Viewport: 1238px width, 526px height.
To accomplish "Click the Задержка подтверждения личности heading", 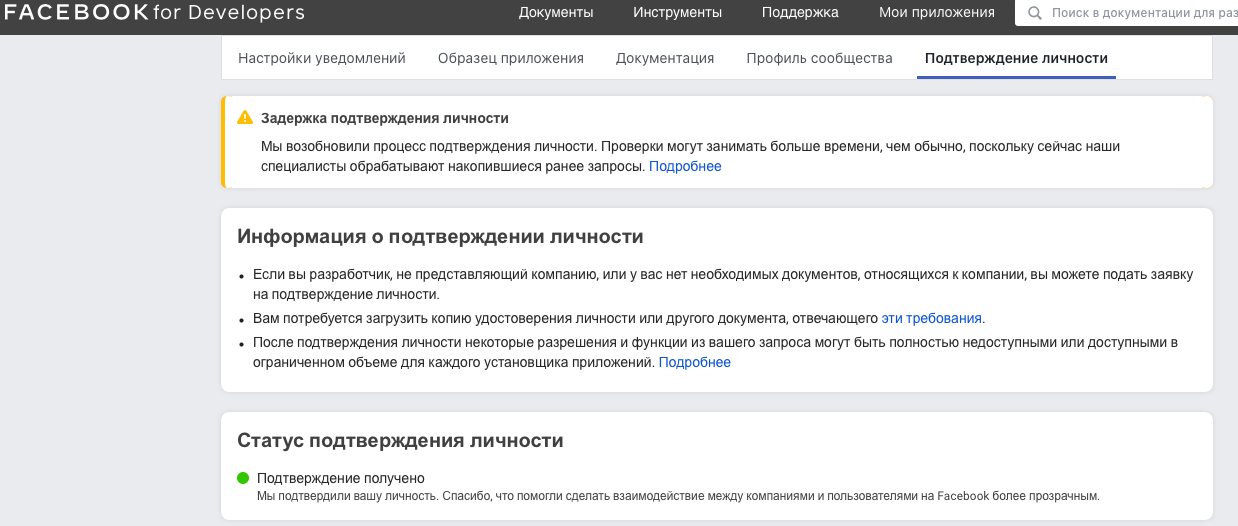I will [x=385, y=118].
